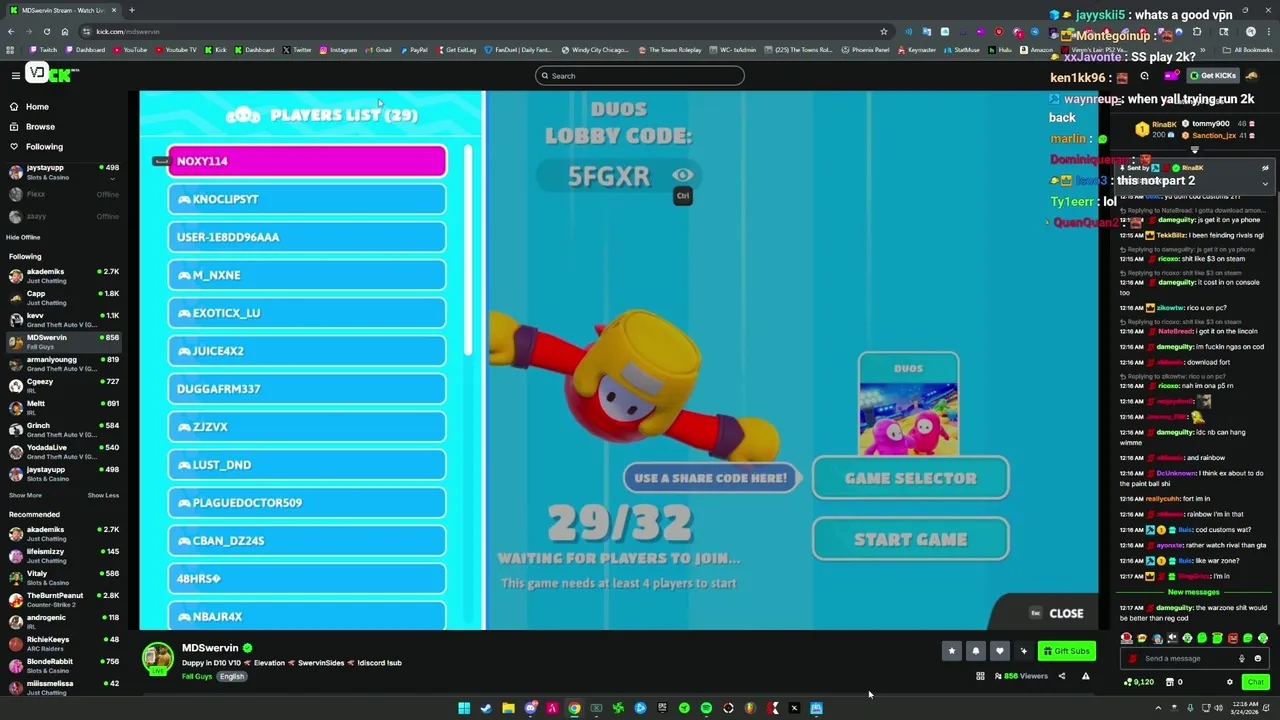
Task: Open Vitaly channel in Recommended list
Action: point(63,578)
